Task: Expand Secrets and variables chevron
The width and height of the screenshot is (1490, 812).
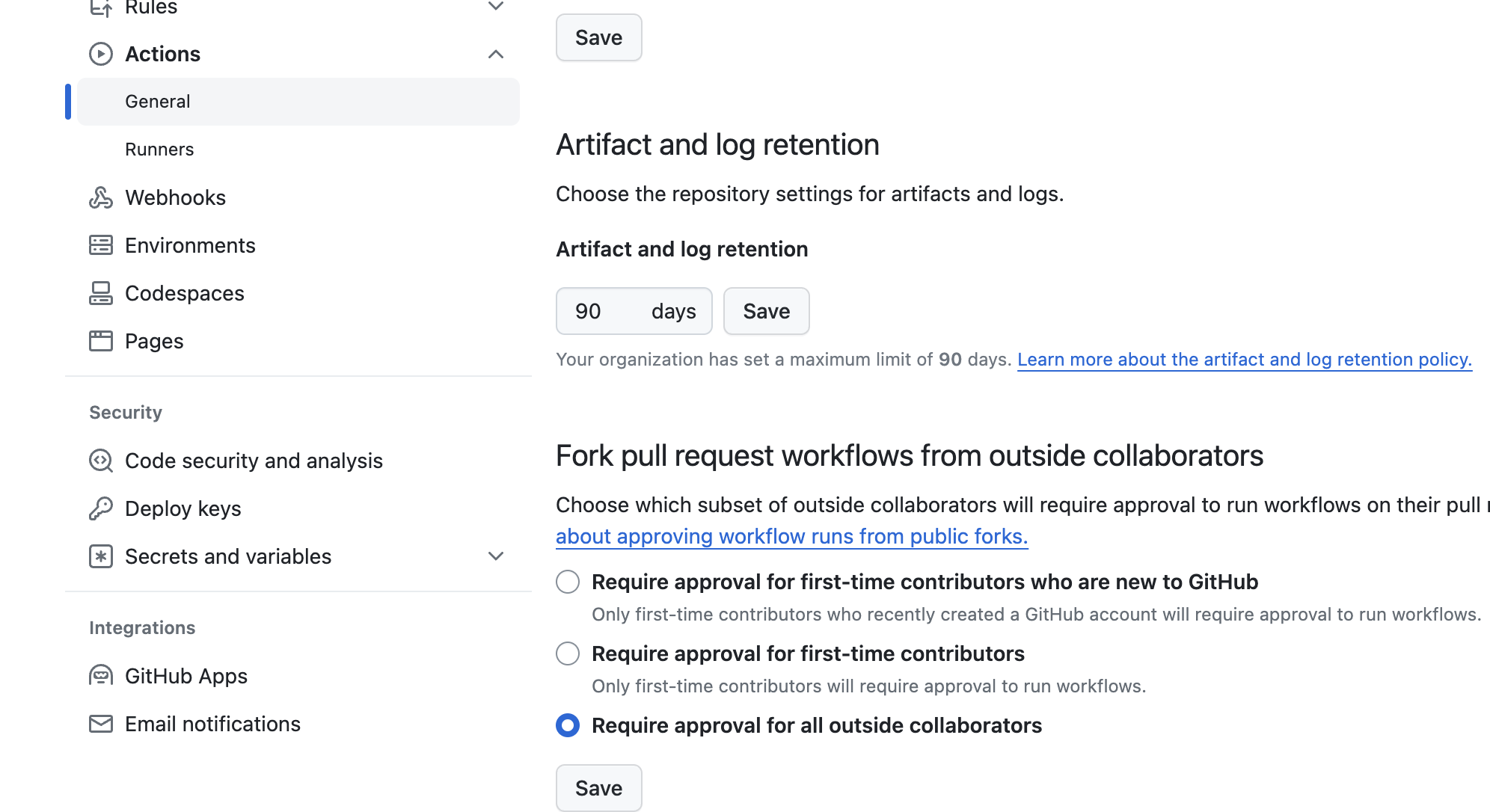Action: coord(496,556)
